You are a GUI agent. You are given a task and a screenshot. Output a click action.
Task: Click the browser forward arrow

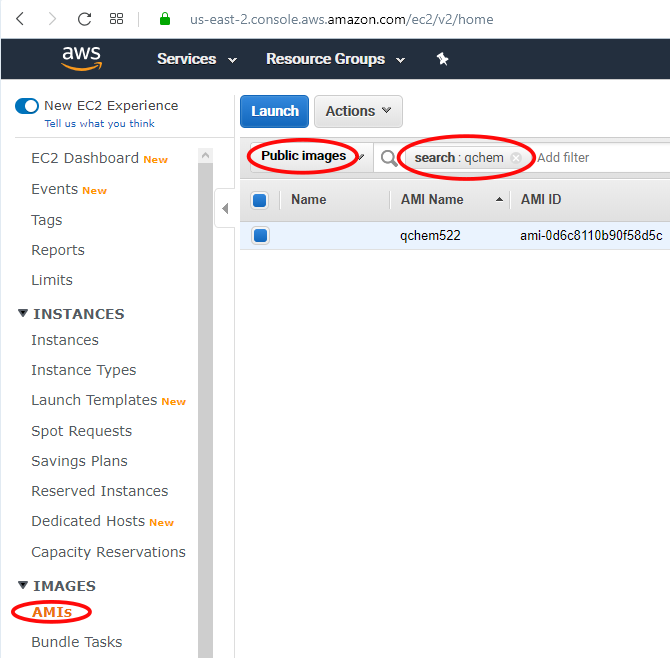[52, 19]
